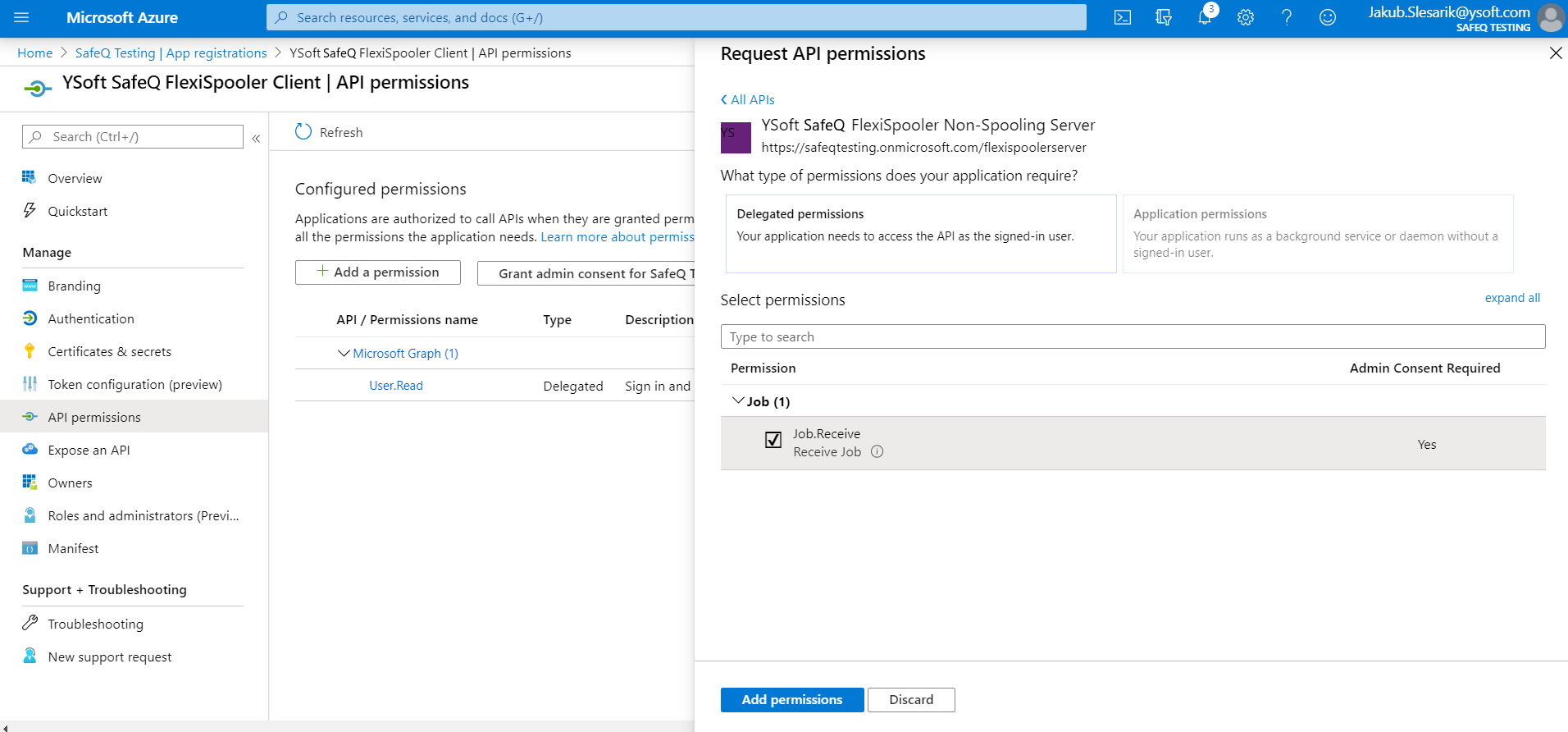Viewport: 1568px width, 732px height.
Task: Select the Delegated permissions option
Action: click(920, 233)
